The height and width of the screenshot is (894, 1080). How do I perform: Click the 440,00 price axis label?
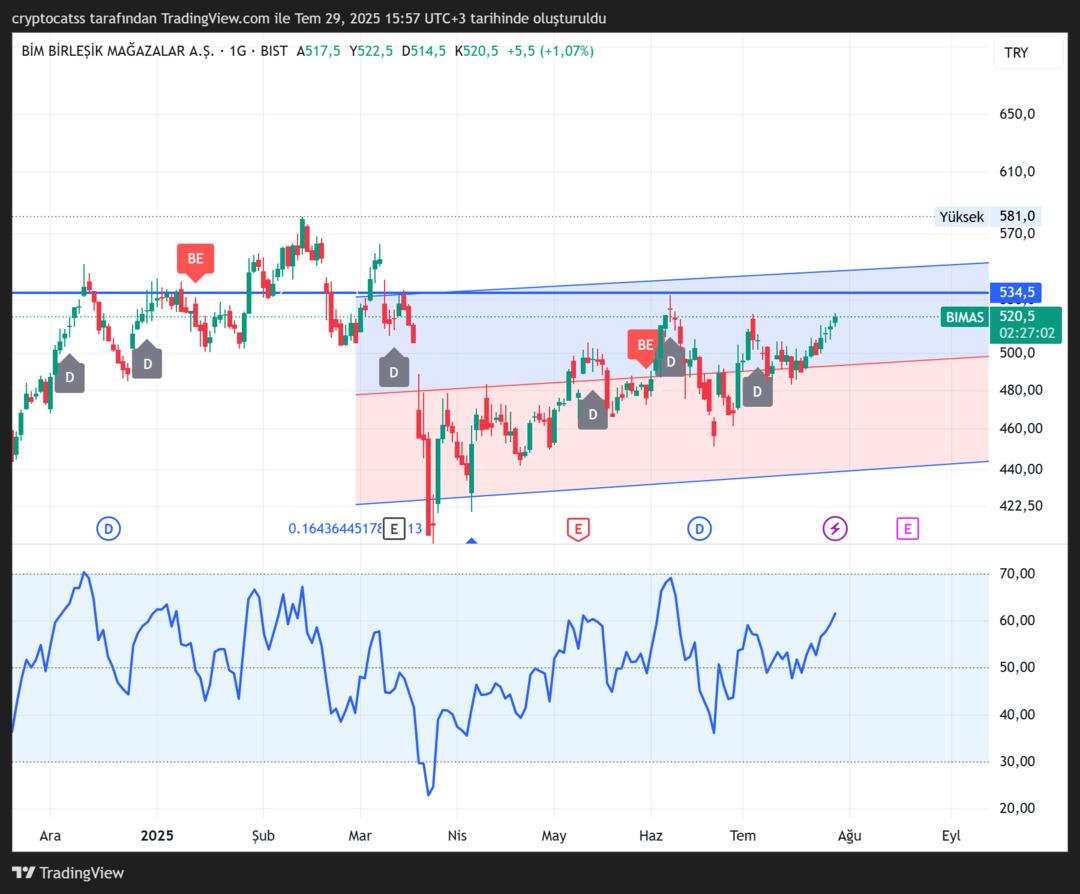pyautogui.click(x=1021, y=469)
